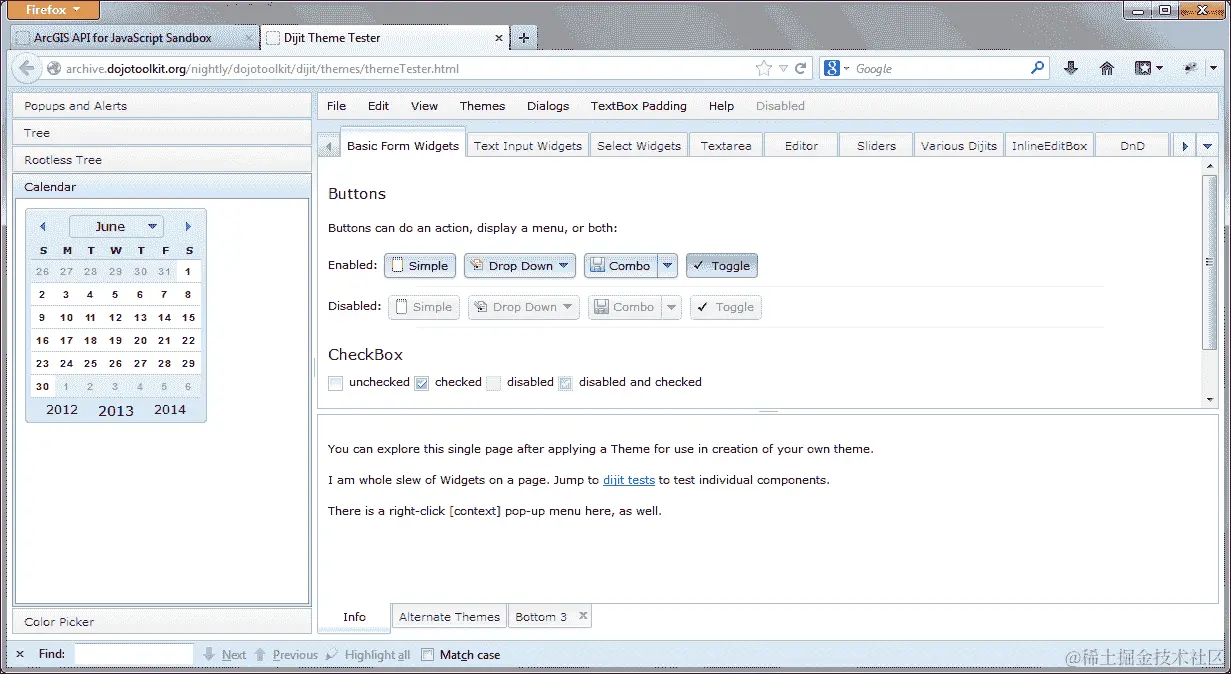Select June 15 in the calendar
This screenshot has width=1231, height=674.
tap(188, 317)
